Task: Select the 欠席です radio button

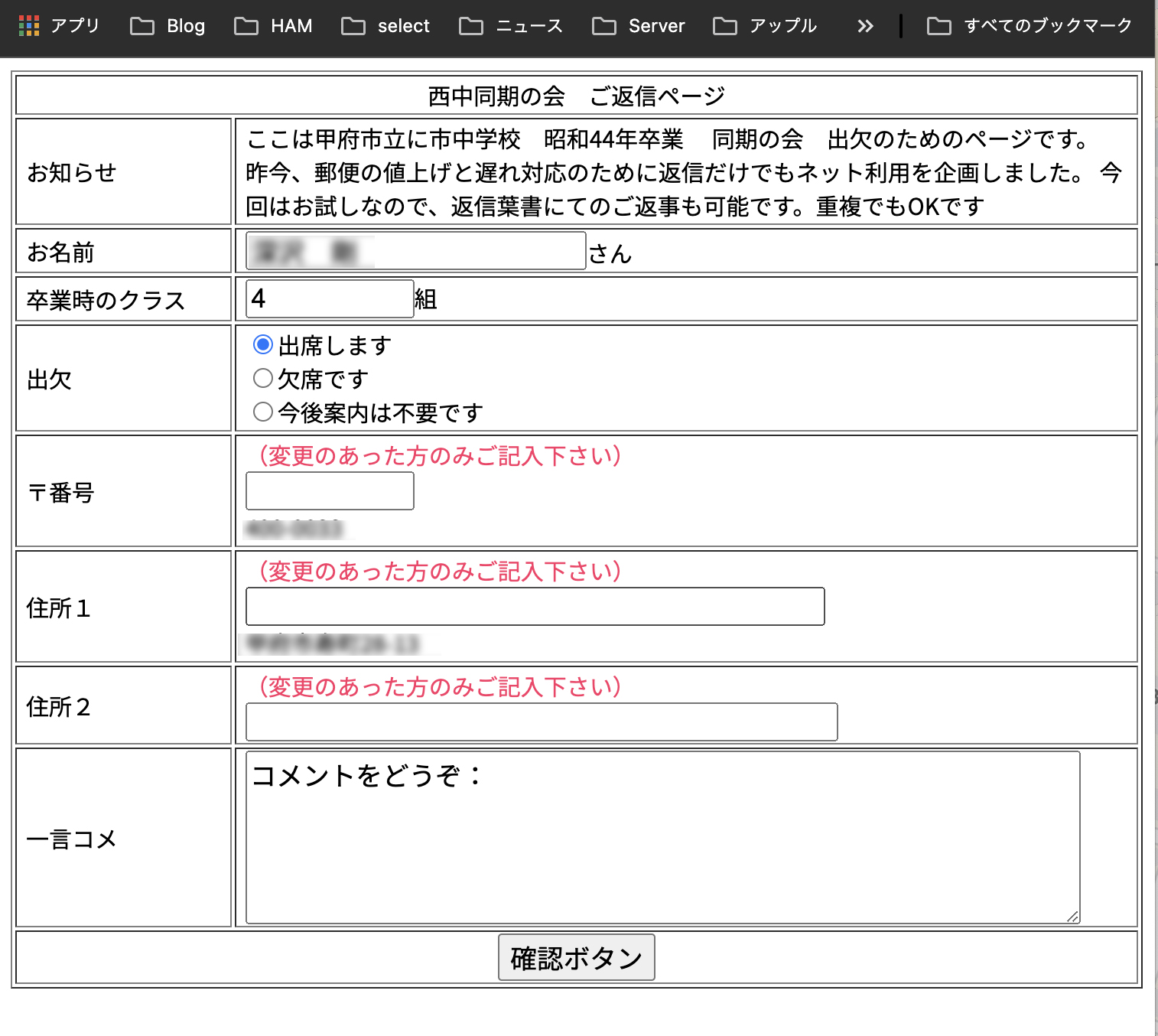Action: tap(263, 378)
